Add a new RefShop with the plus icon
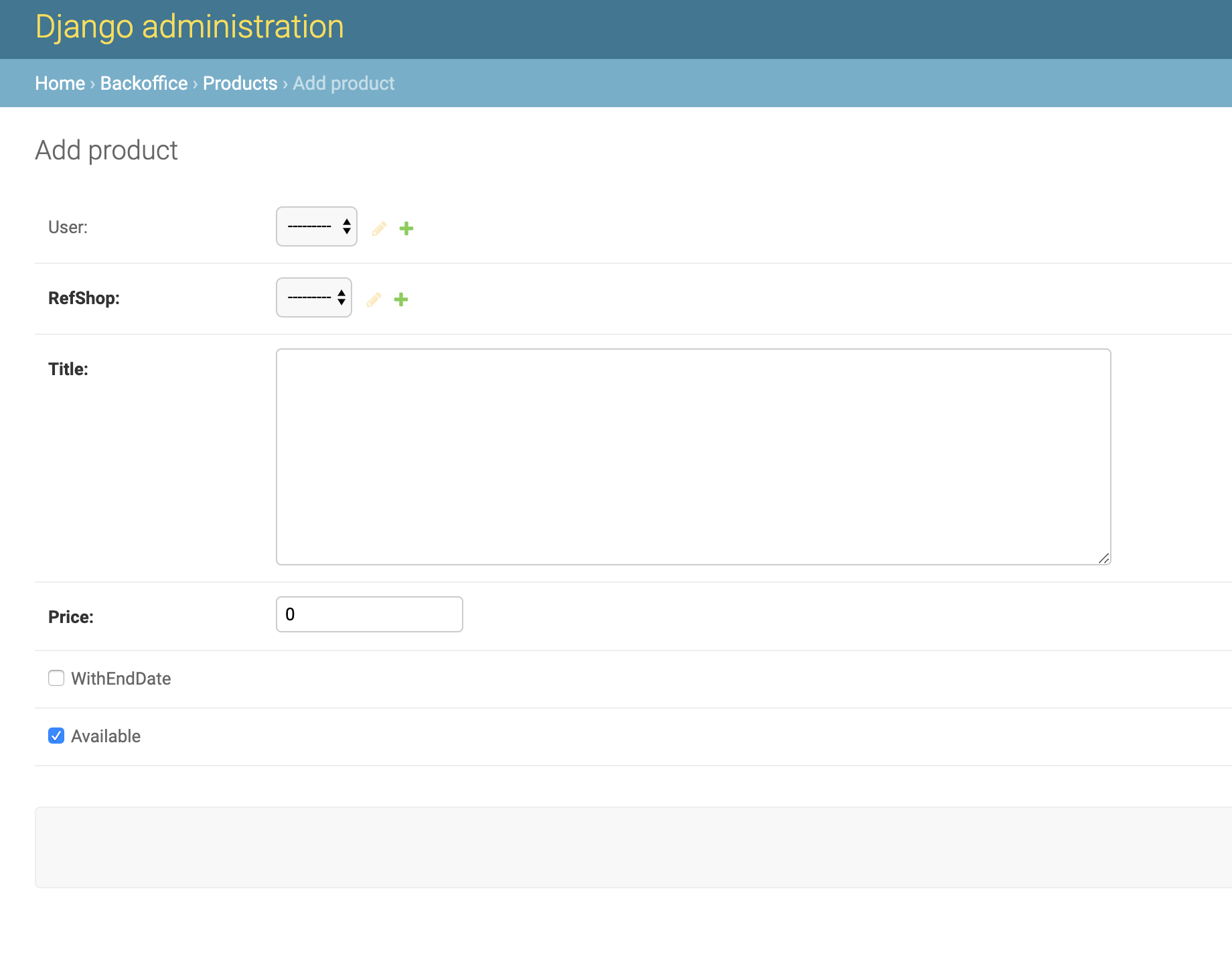The width and height of the screenshot is (1232, 966). click(401, 299)
